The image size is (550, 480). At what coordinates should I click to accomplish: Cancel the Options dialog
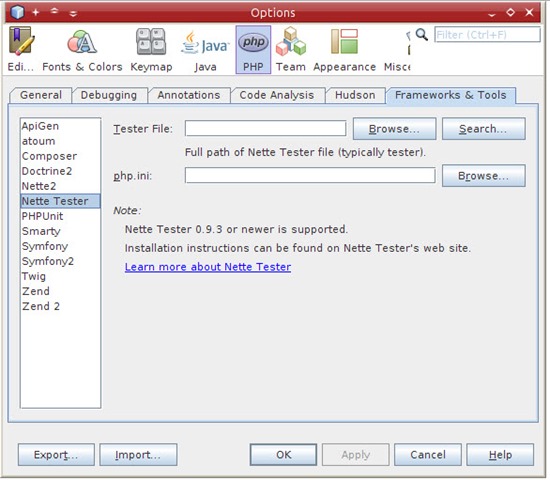click(428, 455)
